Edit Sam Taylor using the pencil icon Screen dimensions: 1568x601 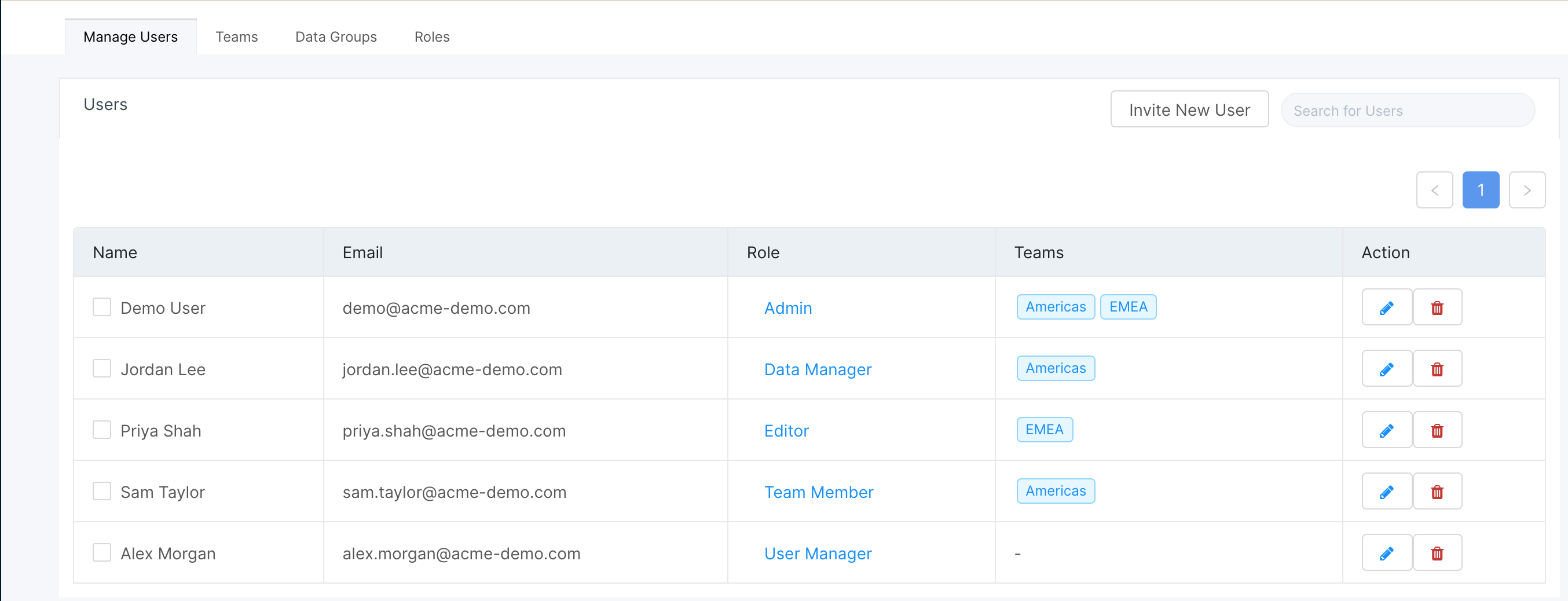1387,492
